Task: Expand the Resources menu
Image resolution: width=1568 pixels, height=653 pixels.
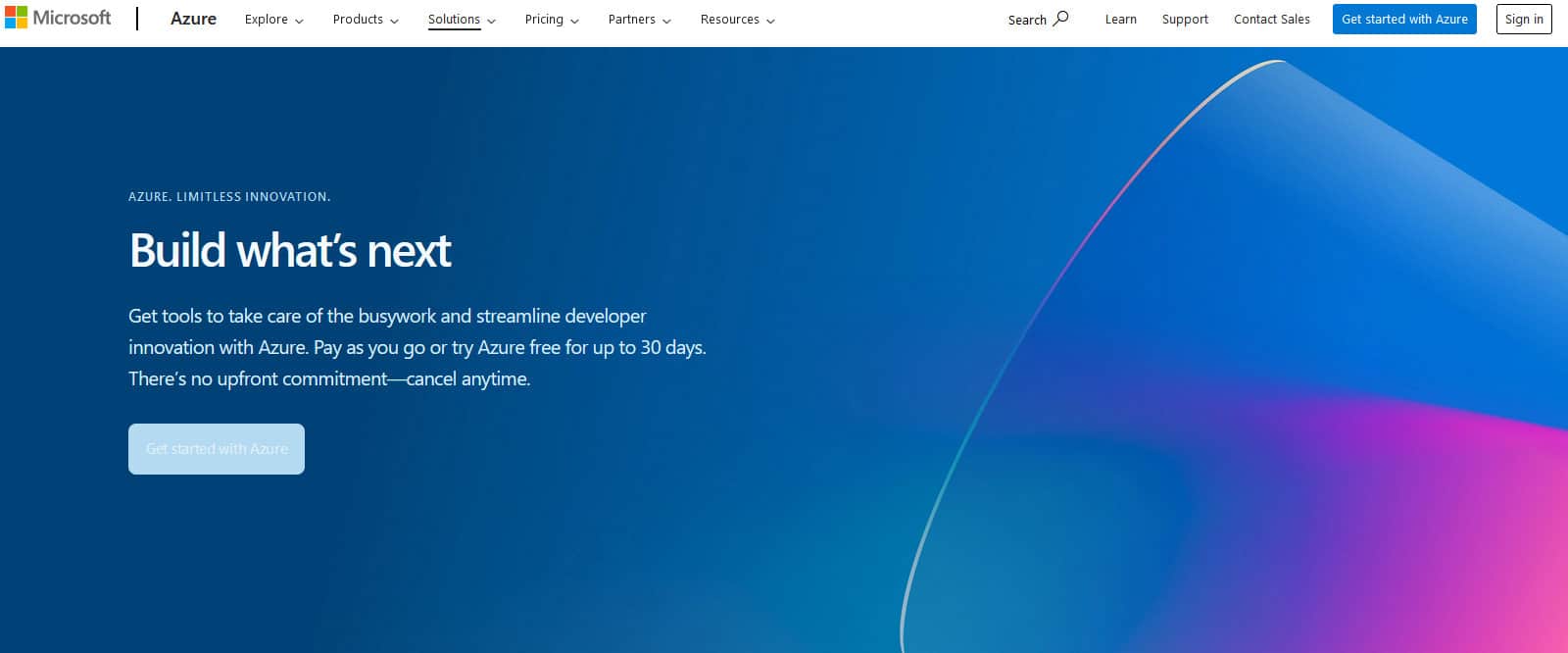Action: coord(737,20)
